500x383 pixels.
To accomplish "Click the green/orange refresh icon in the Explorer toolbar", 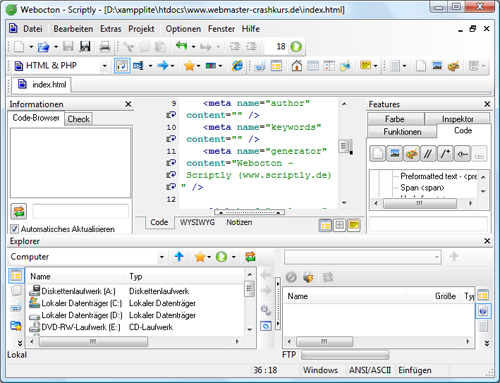I will point(250,257).
